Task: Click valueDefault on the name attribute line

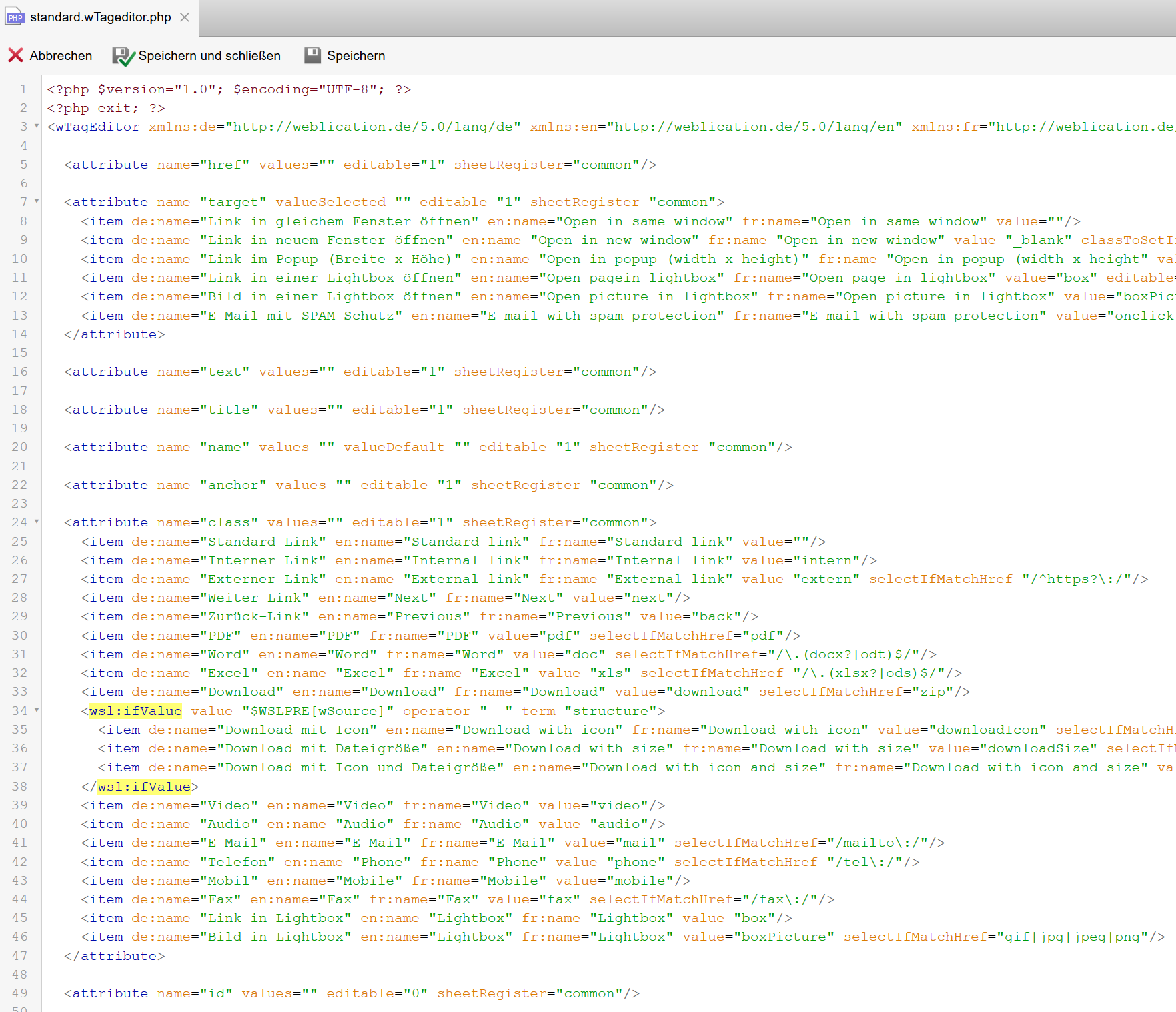Action: point(394,447)
